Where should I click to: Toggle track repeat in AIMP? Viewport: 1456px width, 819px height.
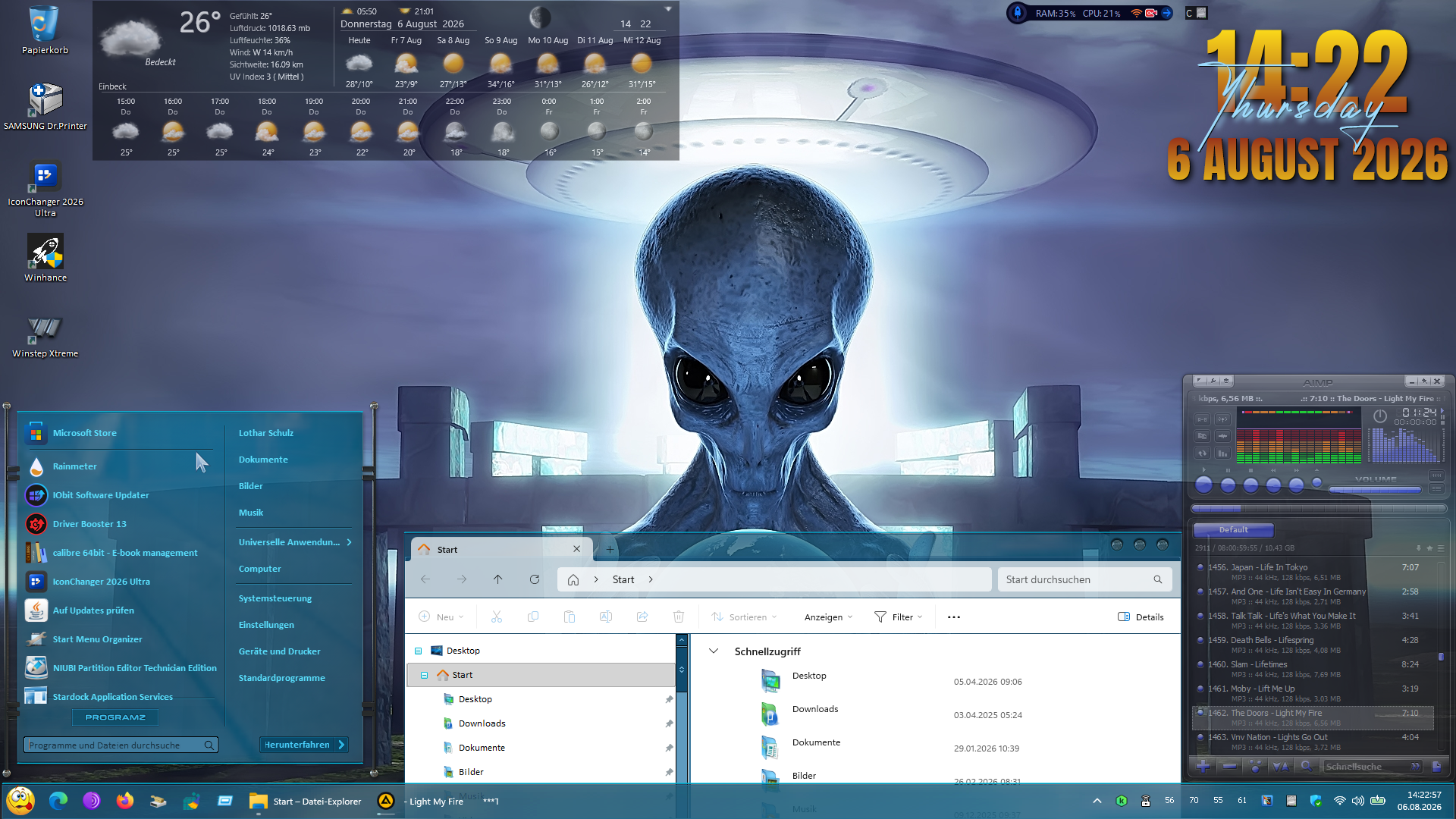(1202, 453)
